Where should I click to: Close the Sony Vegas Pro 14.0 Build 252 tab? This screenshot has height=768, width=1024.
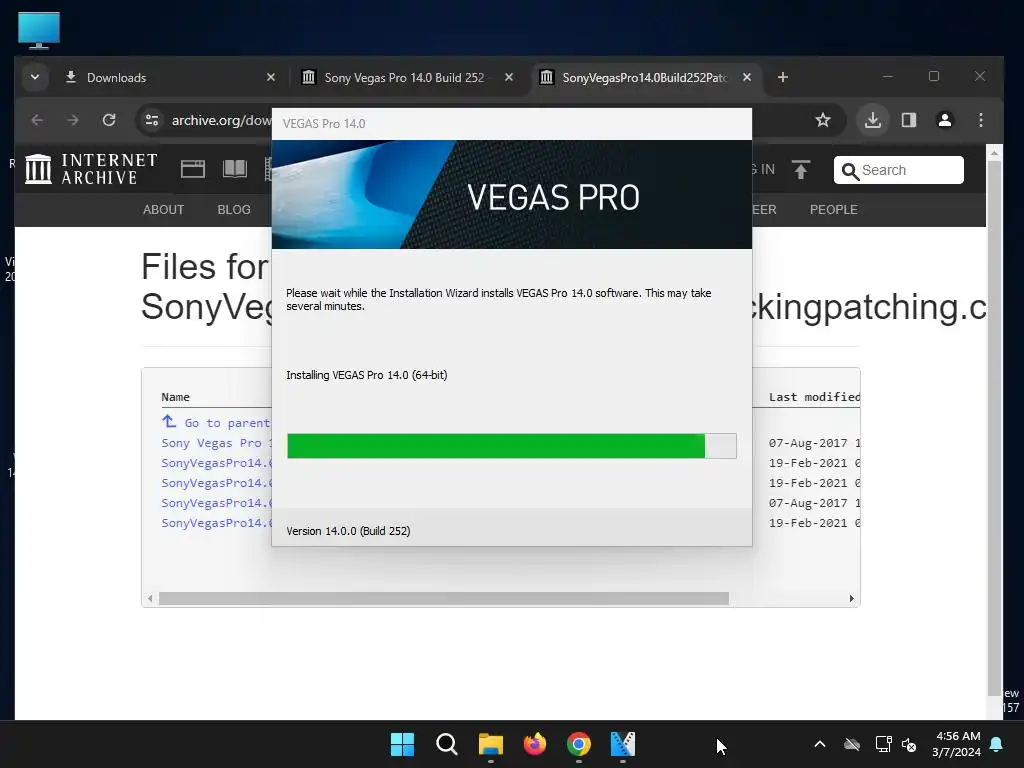pyautogui.click(x=509, y=77)
